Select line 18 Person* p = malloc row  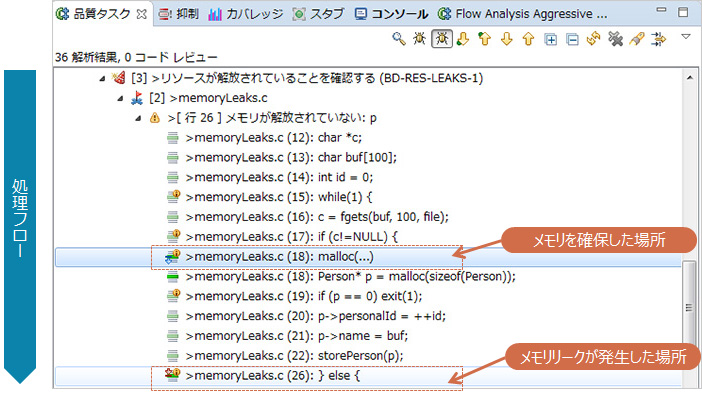click(x=351, y=276)
